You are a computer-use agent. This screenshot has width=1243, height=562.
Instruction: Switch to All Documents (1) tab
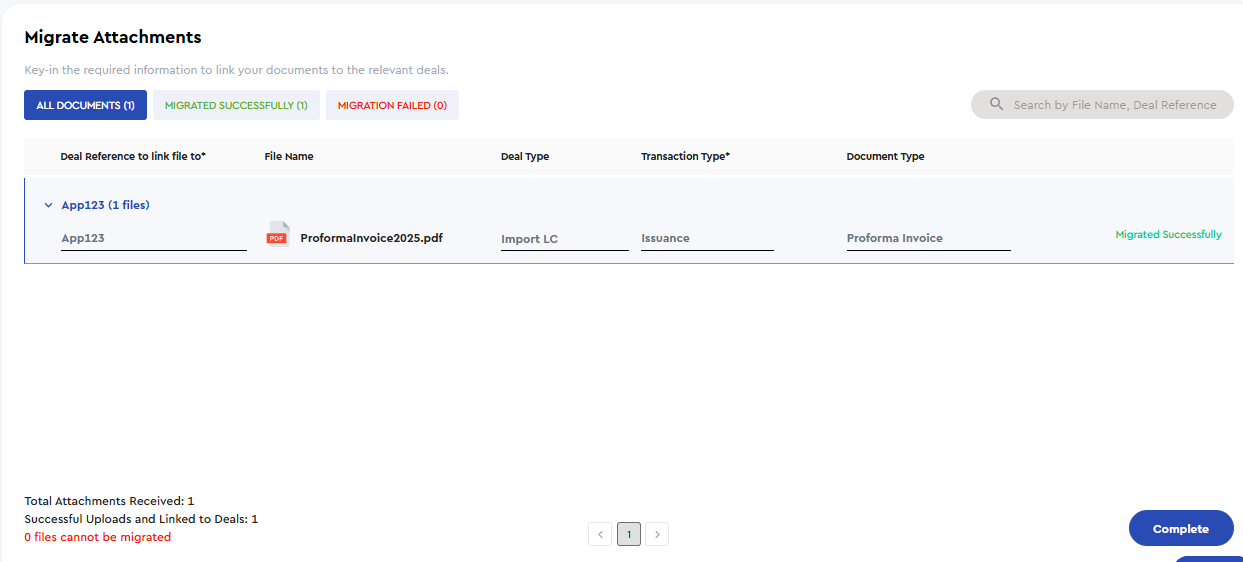tap(85, 105)
